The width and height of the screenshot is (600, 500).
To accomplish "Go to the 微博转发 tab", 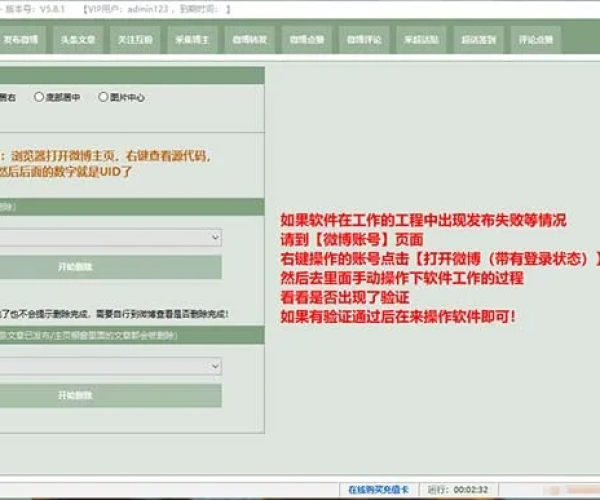I will coord(249,39).
